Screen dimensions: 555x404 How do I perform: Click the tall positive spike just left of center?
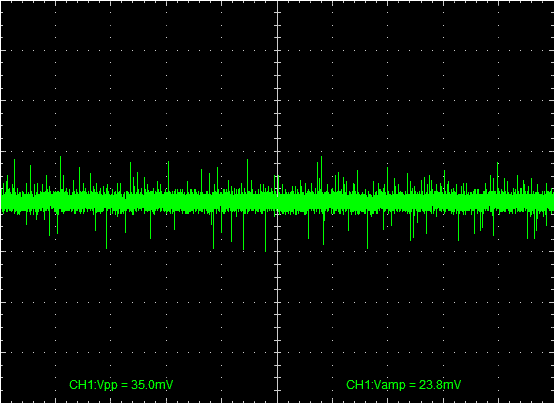pyautogui.click(x=247, y=175)
